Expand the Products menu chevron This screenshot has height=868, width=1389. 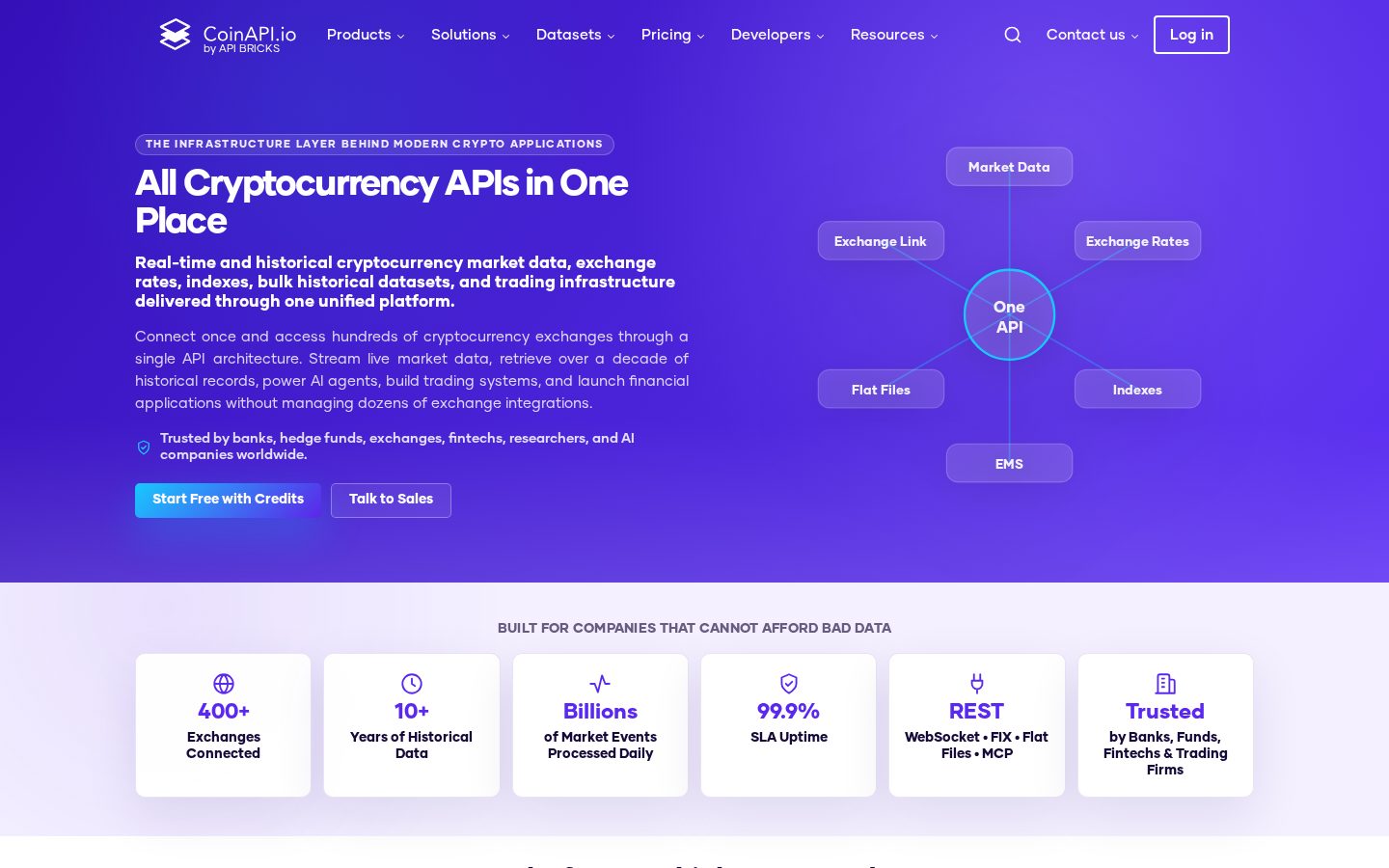401,37
